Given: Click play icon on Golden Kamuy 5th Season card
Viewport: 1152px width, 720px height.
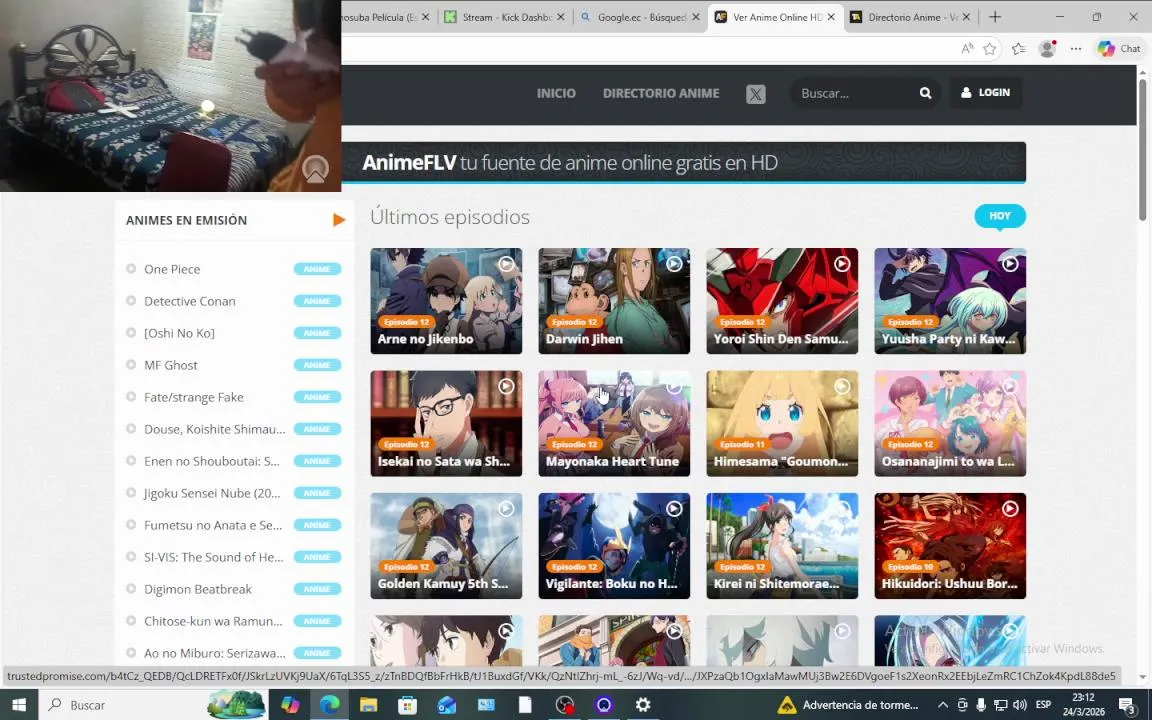Looking at the screenshot, I should (506, 508).
